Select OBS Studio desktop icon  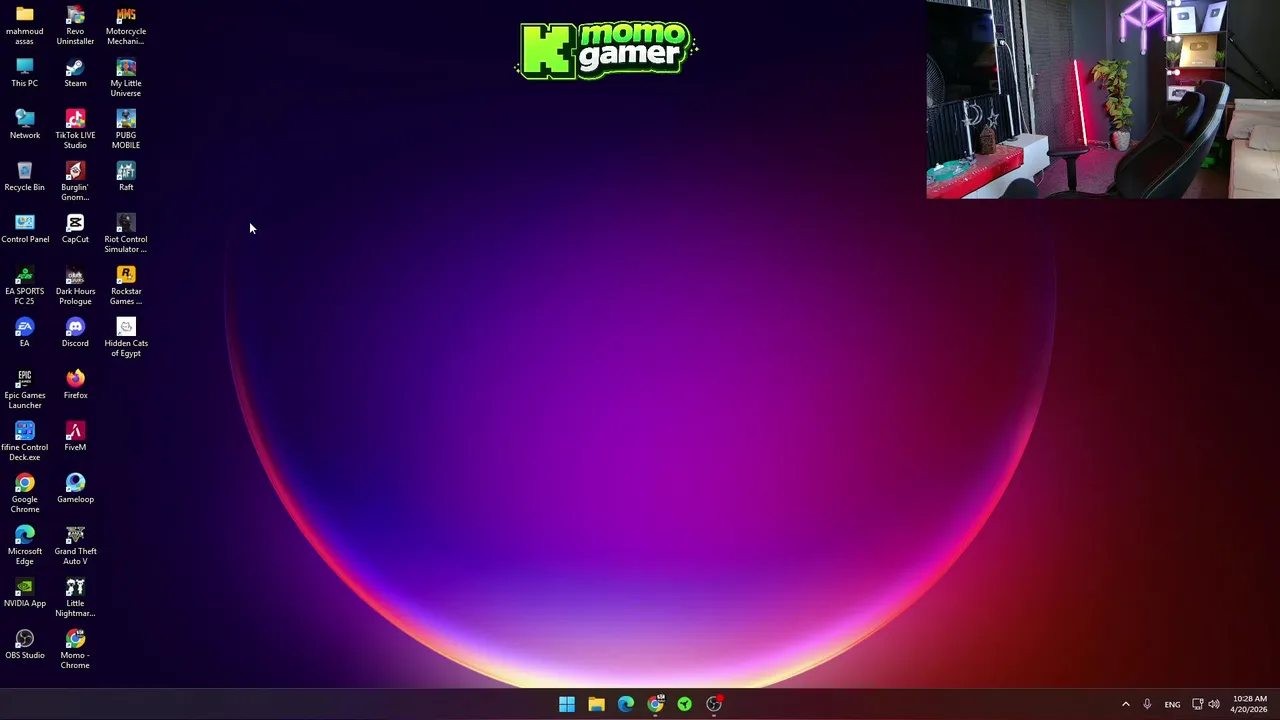pos(24,645)
